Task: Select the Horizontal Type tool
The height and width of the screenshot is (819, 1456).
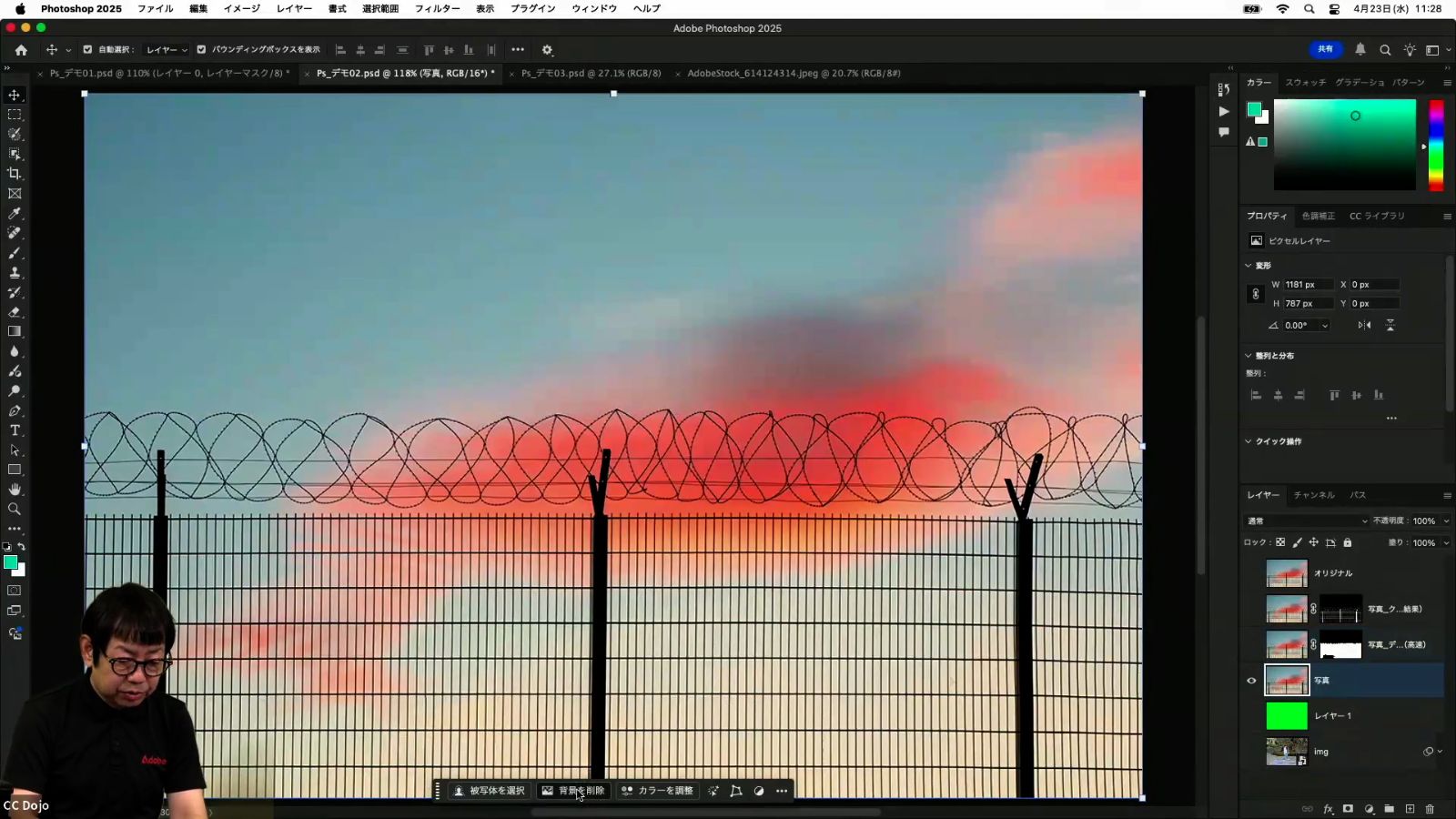Action: [x=15, y=430]
